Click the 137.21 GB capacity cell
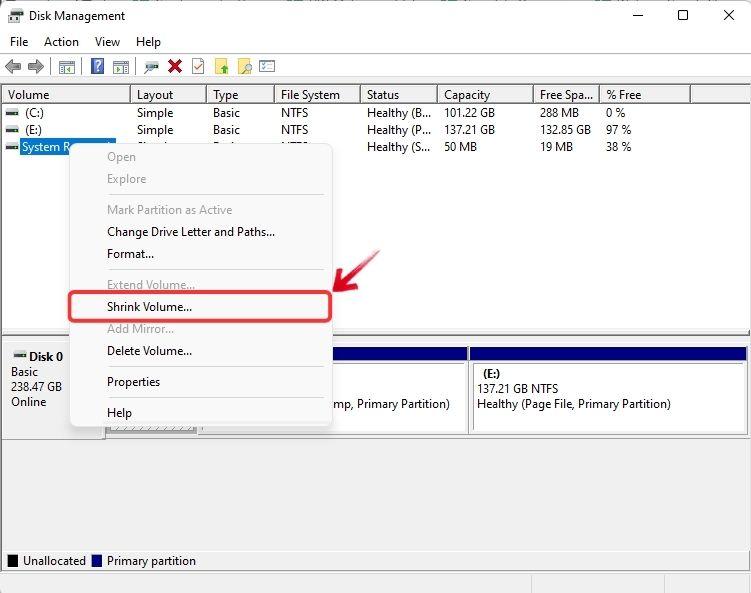Image resolution: width=751 pixels, height=593 pixels. point(469,129)
